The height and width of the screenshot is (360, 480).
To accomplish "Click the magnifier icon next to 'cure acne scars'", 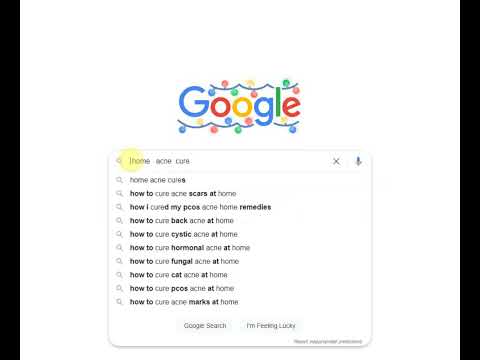I will click(119, 193).
